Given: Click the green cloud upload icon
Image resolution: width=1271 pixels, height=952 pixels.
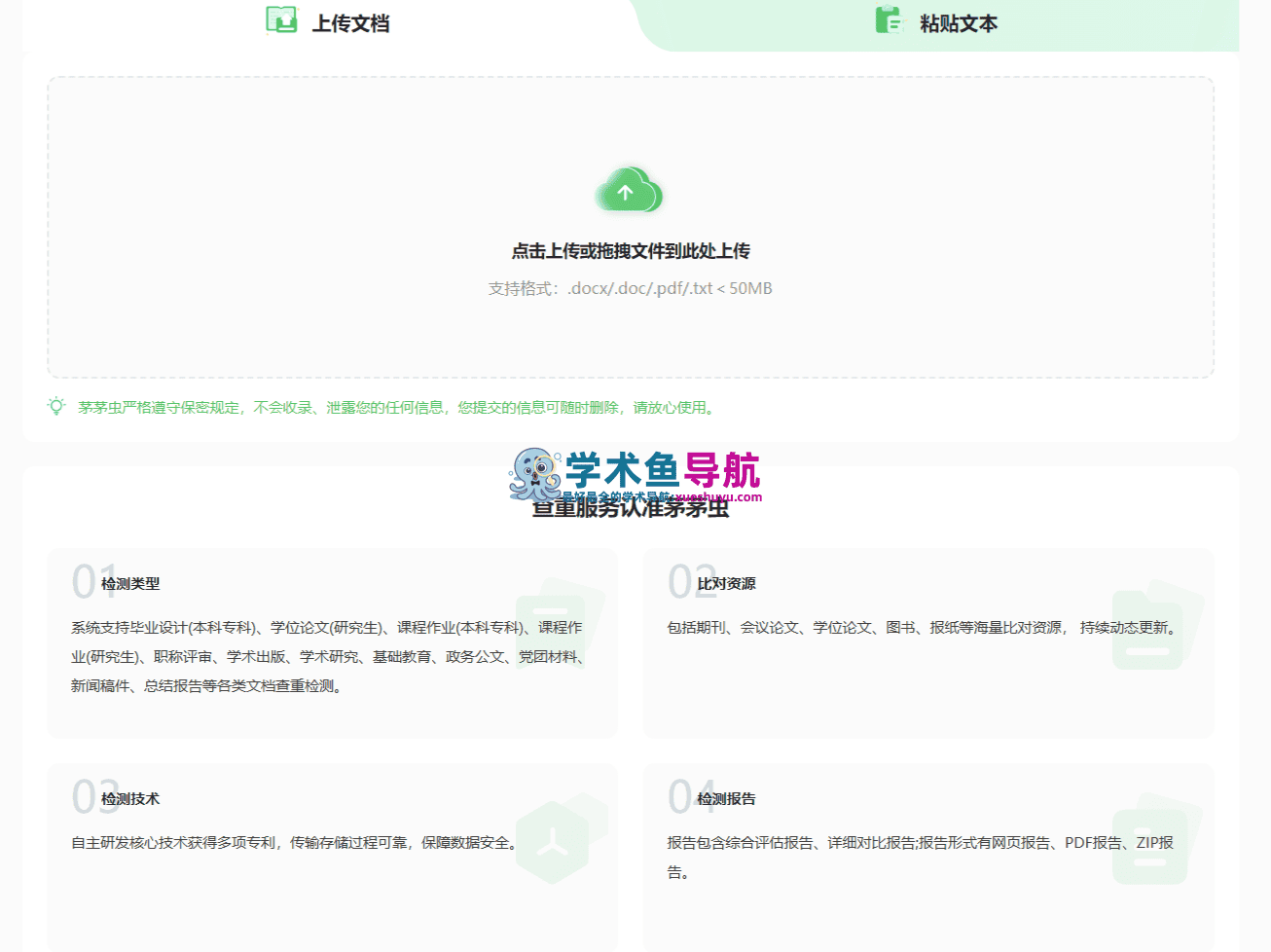Looking at the screenshot, I should 629,189.
